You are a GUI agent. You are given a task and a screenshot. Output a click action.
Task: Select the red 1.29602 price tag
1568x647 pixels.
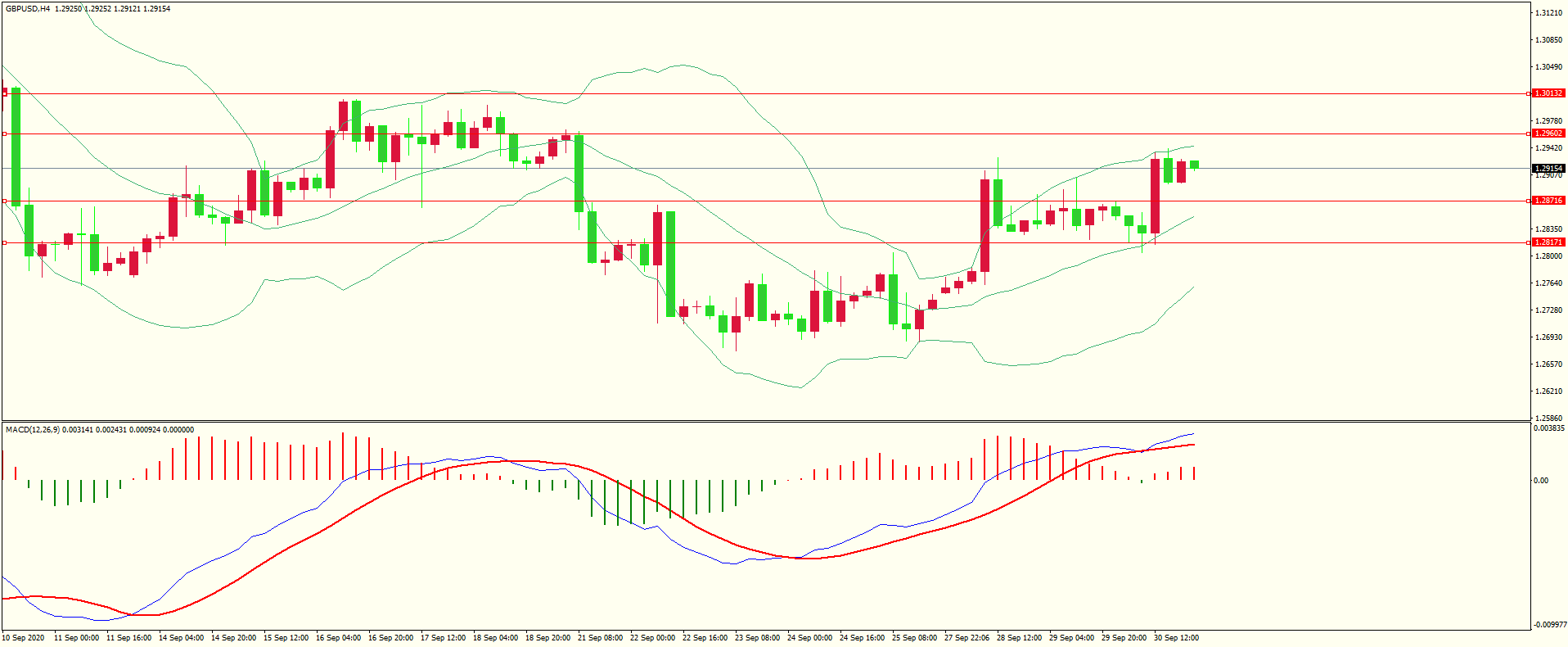(1548, 133)
